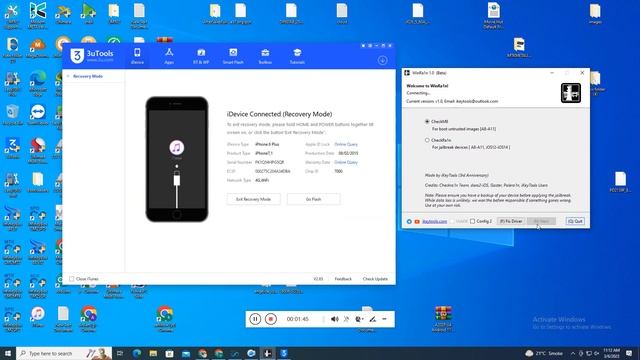Open the iDevice tab in 3uTools
The height and width of the screenshot is (360, 640).
tap(137, 56)
